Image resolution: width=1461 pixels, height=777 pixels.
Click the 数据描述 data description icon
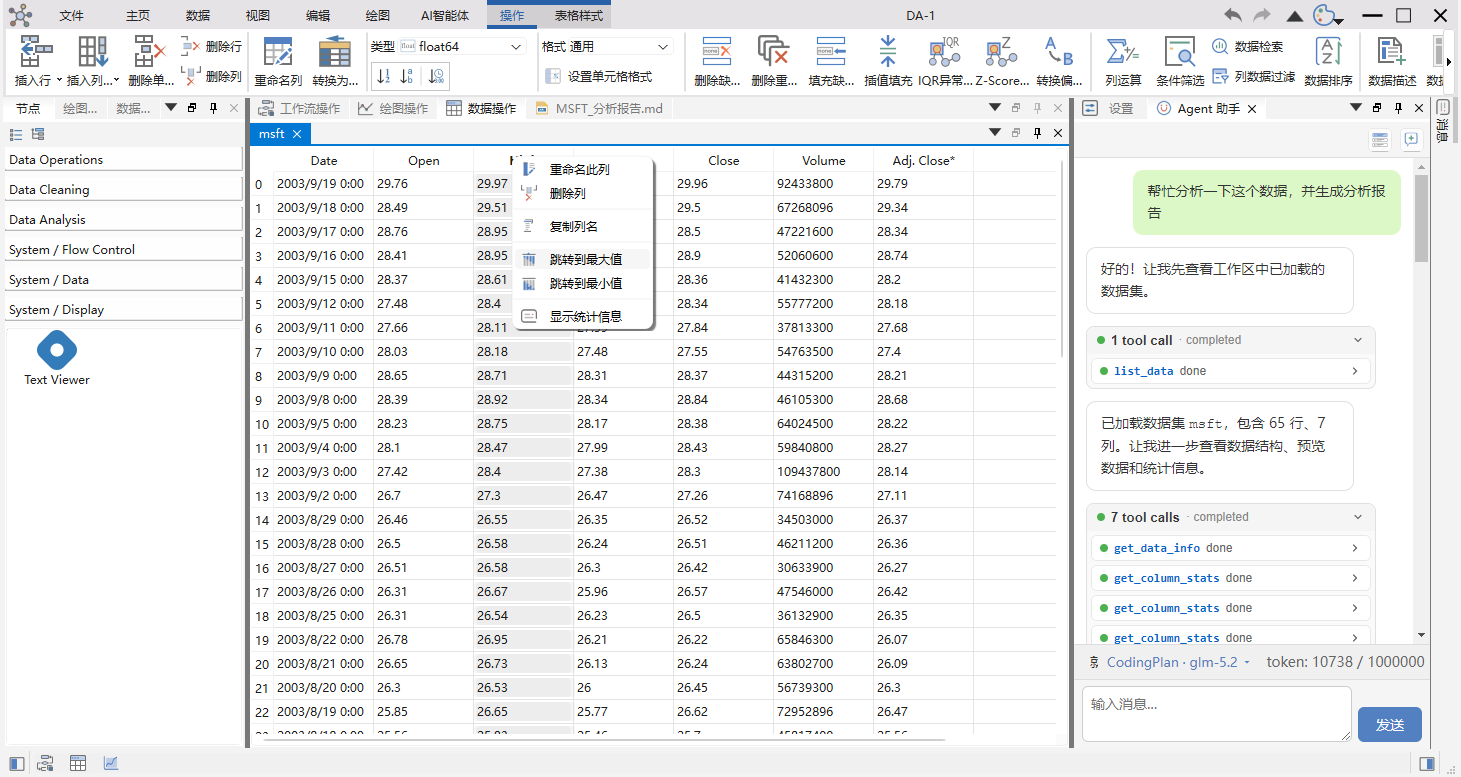[1390, 52]
